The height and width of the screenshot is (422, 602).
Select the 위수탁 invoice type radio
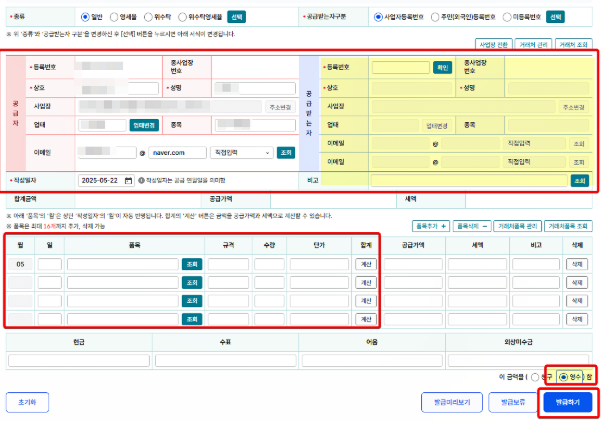tap(148, 17)
